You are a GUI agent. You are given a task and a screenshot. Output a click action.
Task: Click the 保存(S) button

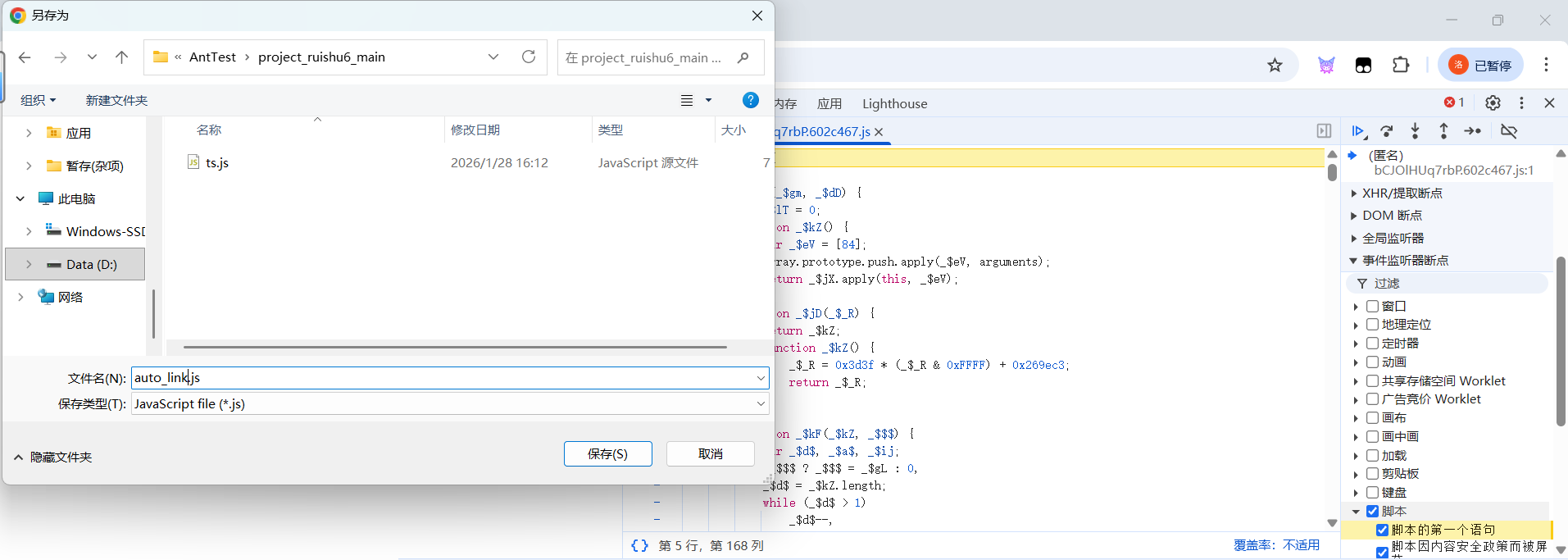click(607, 453)
